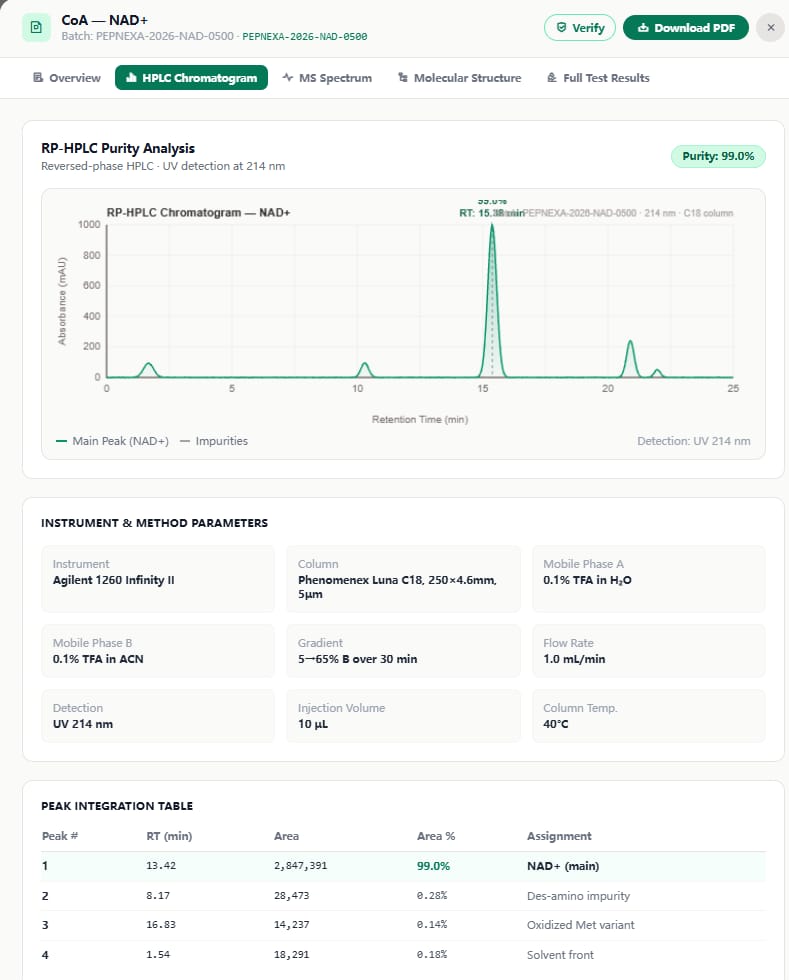Screen dimensions: 789x980
Task: Click the impurity peak near 21 min
Action: [630, 359]
